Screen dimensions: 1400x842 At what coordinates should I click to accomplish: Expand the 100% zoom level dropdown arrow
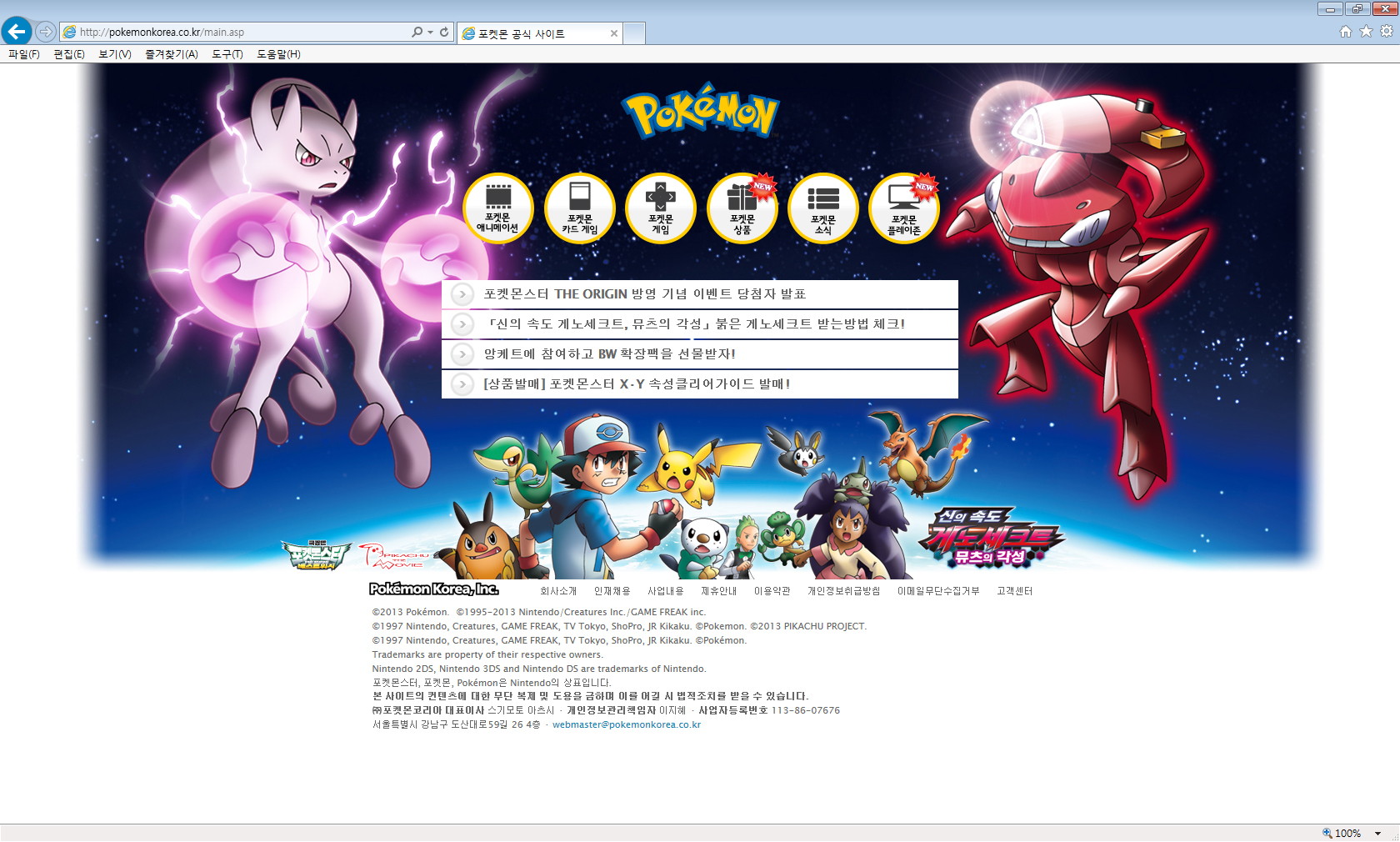click(x=1377, y=833)
